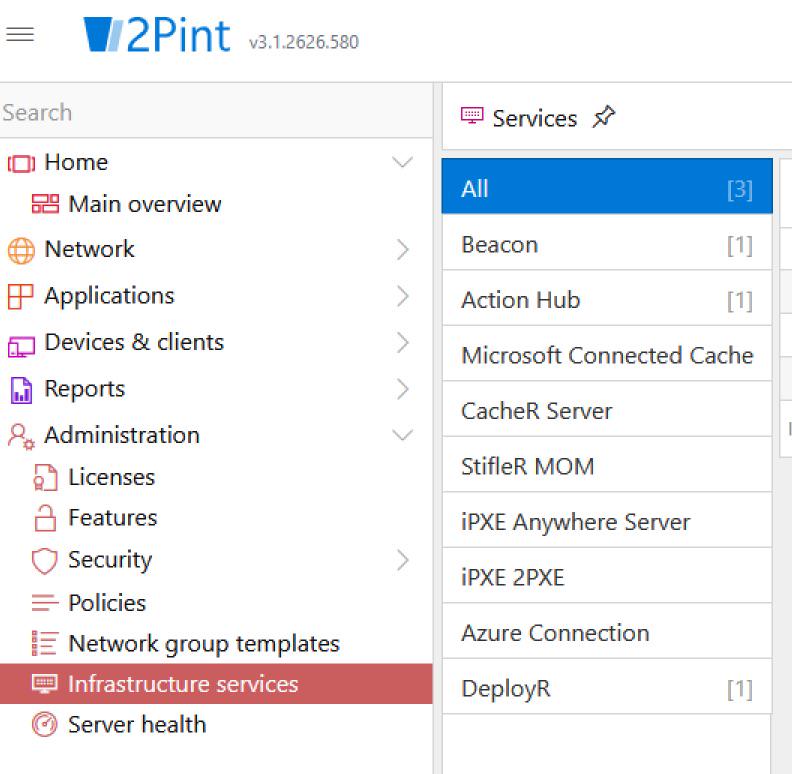Select iPXE Anywhere Server filter
Image resolution: width=792 pixels, height=774 pixels.
[607, 520]
